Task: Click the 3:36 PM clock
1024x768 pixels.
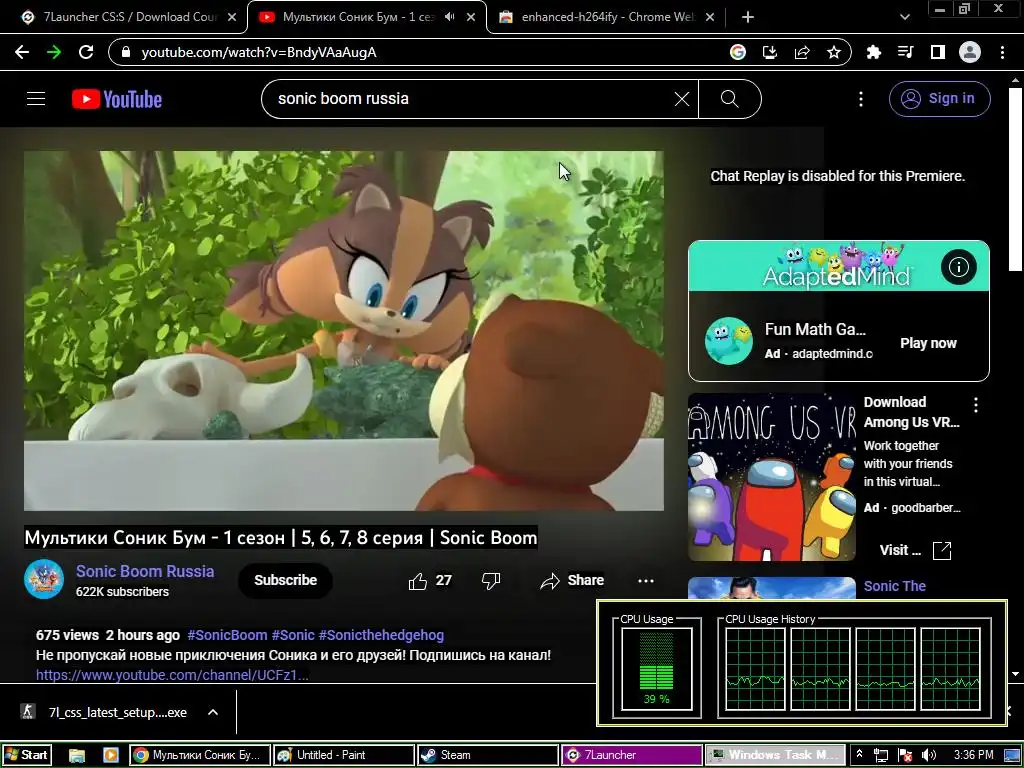Action: tap(973, 755)
